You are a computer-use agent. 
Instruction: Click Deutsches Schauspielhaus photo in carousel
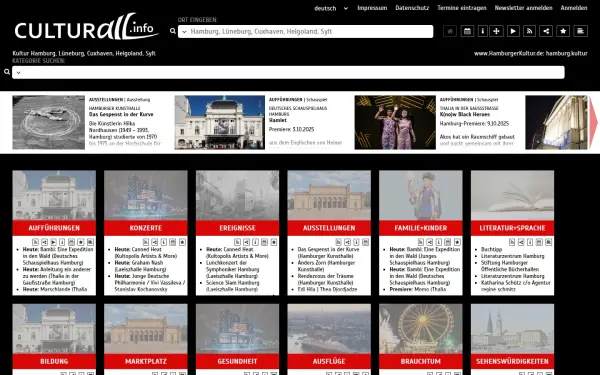pos(220,122)
